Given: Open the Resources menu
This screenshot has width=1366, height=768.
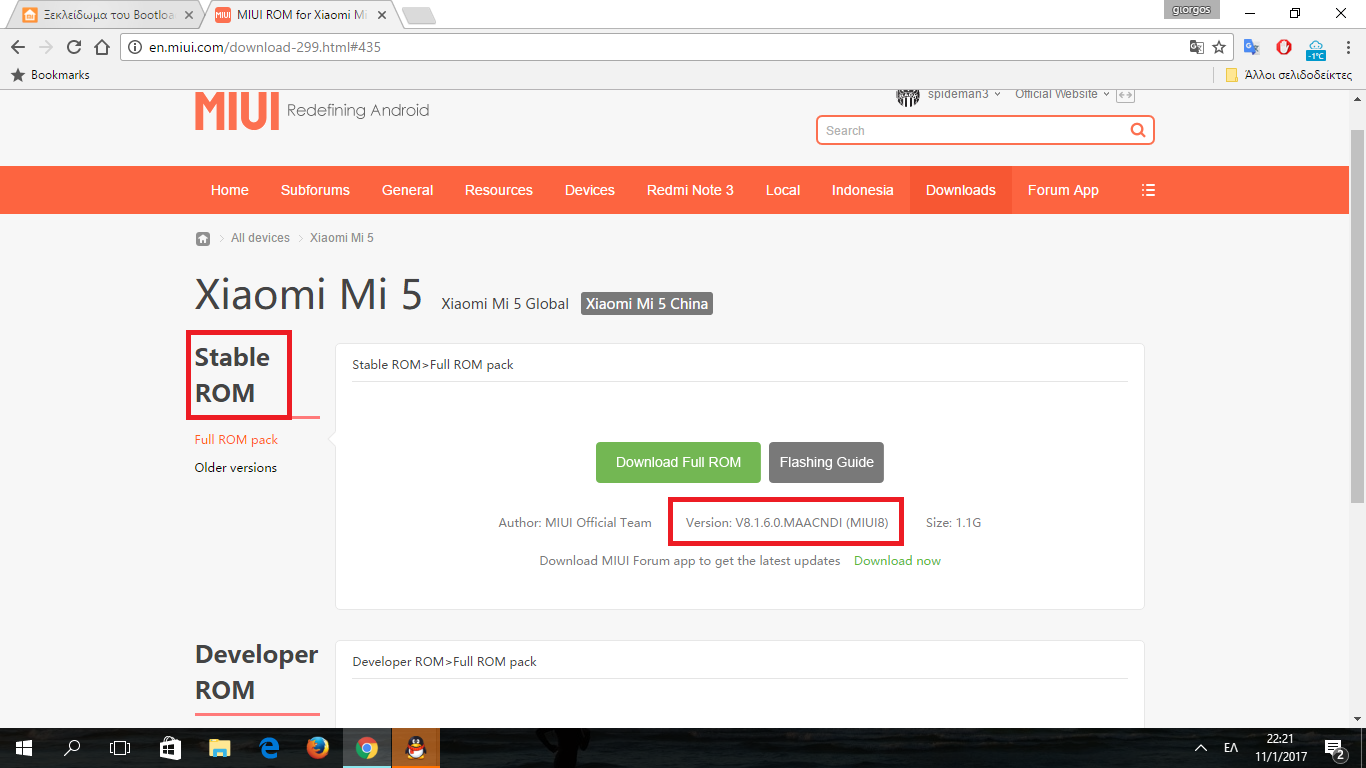Looking at the screenshot, I should [x=499, y=190].
